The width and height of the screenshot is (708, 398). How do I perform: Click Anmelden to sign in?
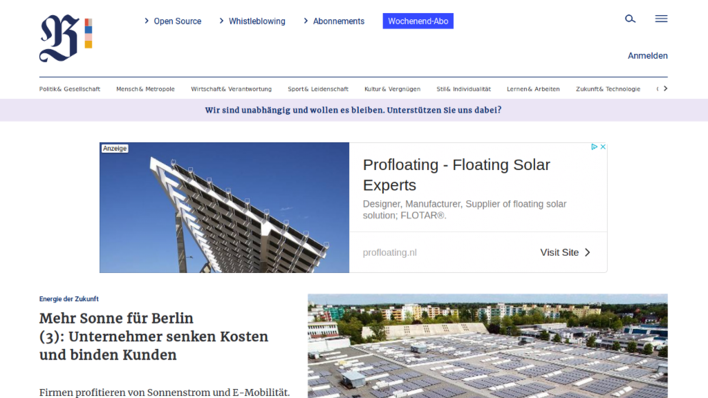pos(647,56)
